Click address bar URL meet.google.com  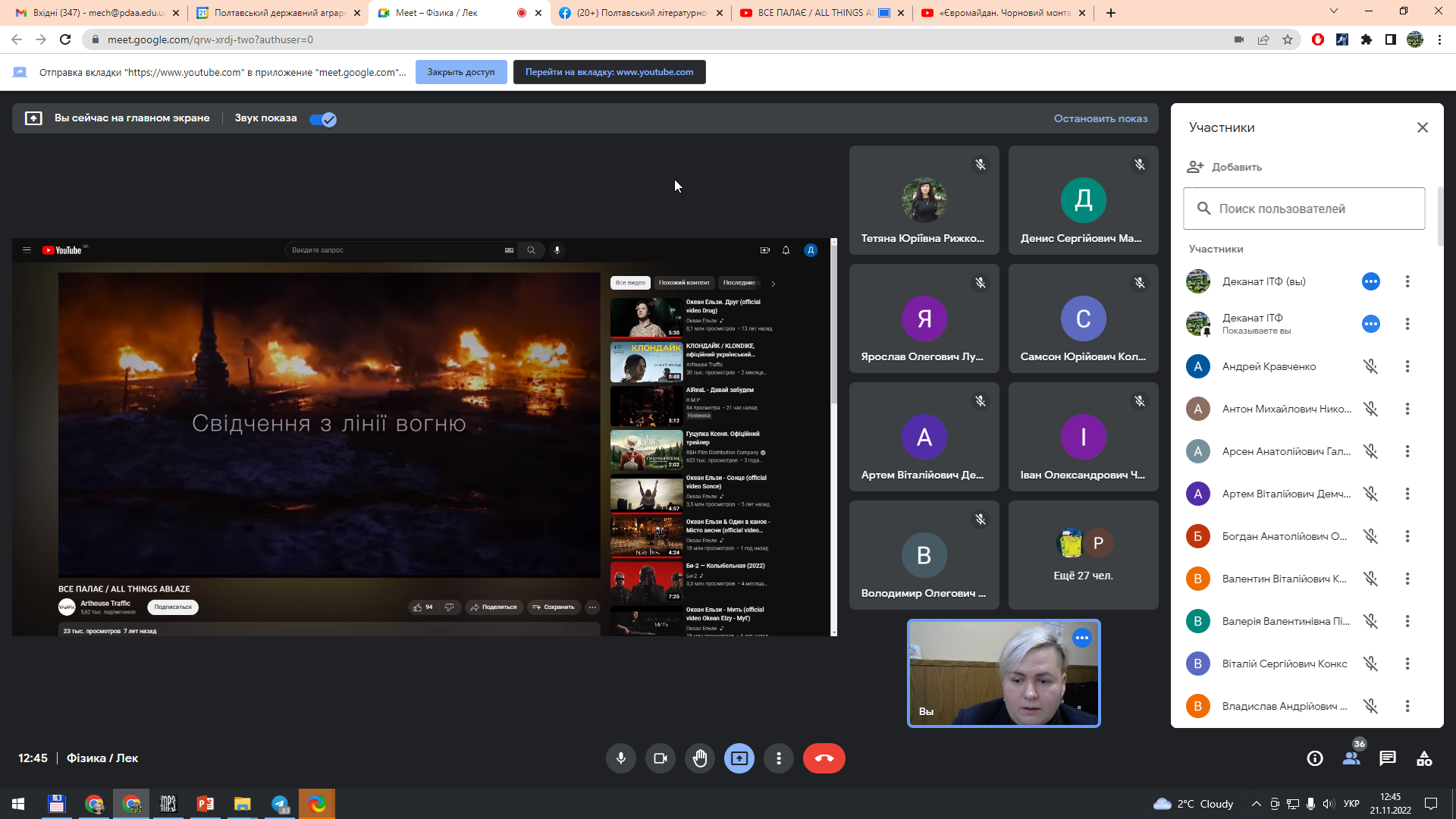[210, 39]
